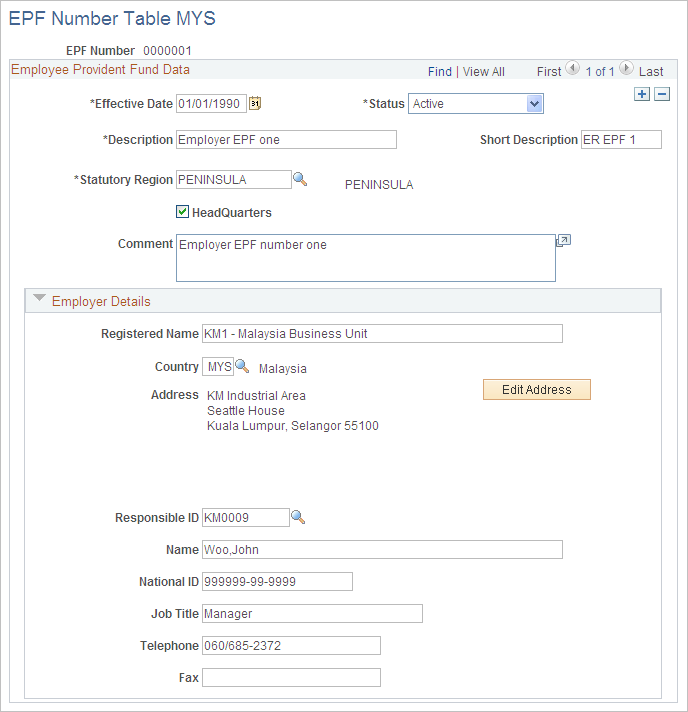
Task: Select the address line 'Seattle House'
Action: [x=246, y=410]
